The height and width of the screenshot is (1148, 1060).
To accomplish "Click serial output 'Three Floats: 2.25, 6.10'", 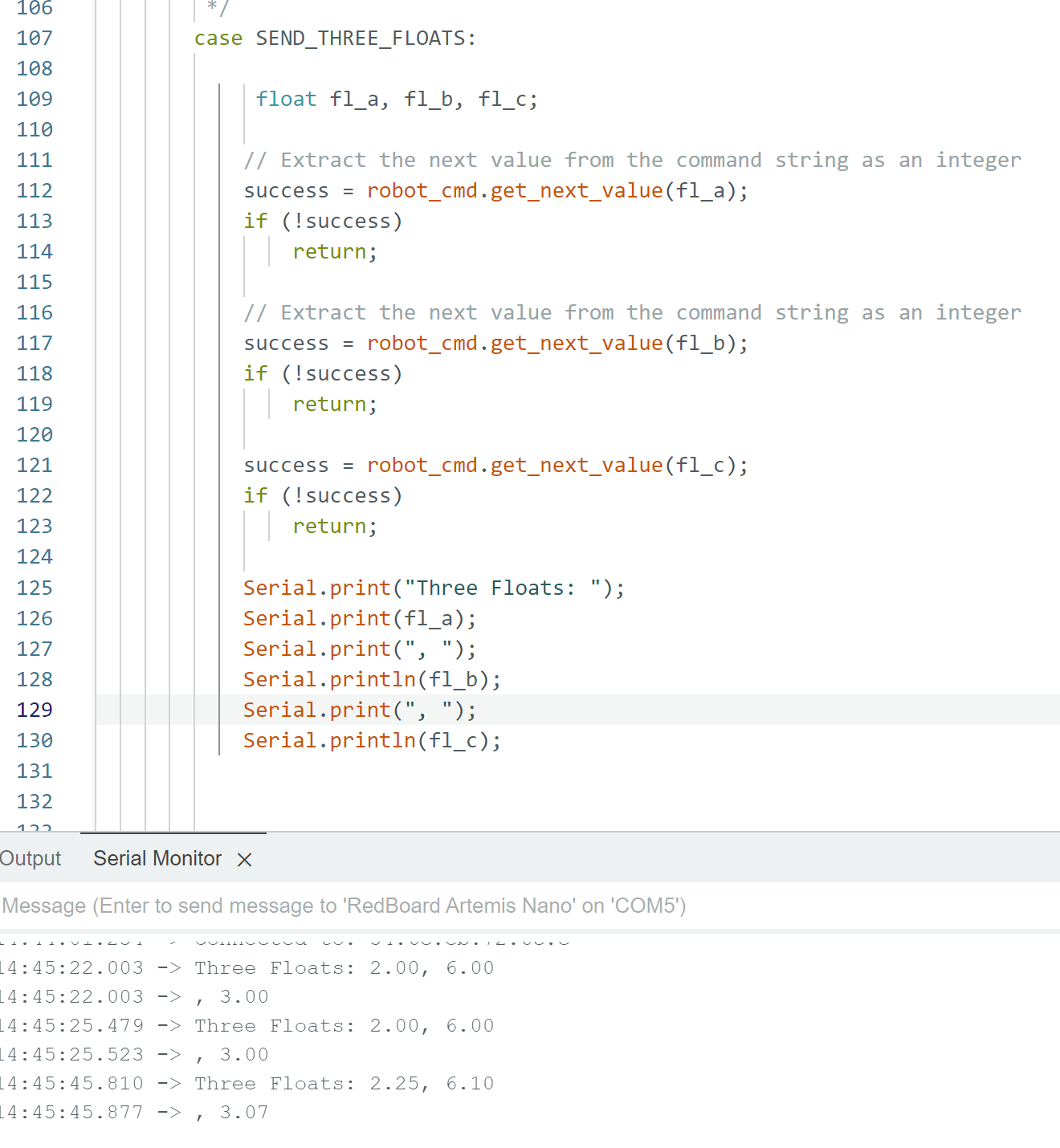I will point(344,1083).
